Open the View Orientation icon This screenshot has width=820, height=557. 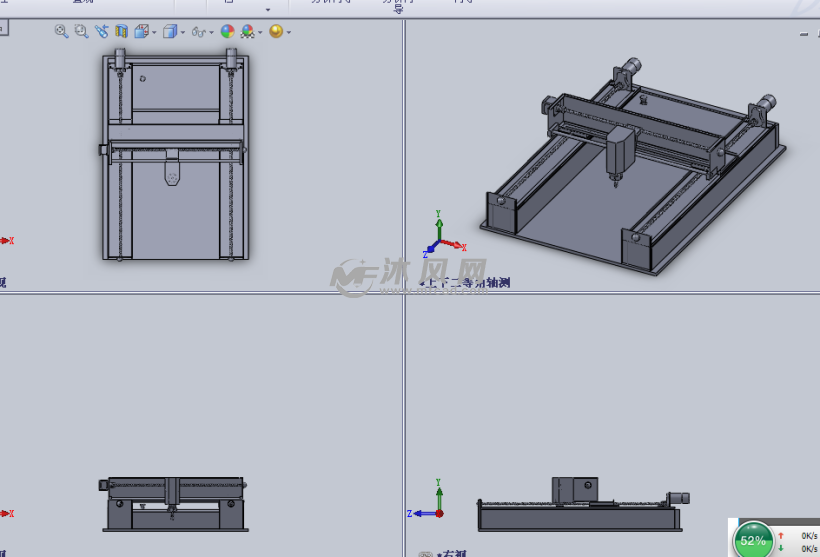141,32
